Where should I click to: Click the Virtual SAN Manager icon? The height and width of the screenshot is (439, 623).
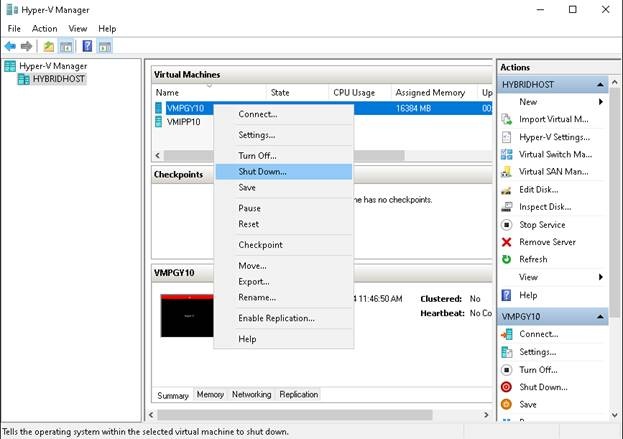point(507,172)
